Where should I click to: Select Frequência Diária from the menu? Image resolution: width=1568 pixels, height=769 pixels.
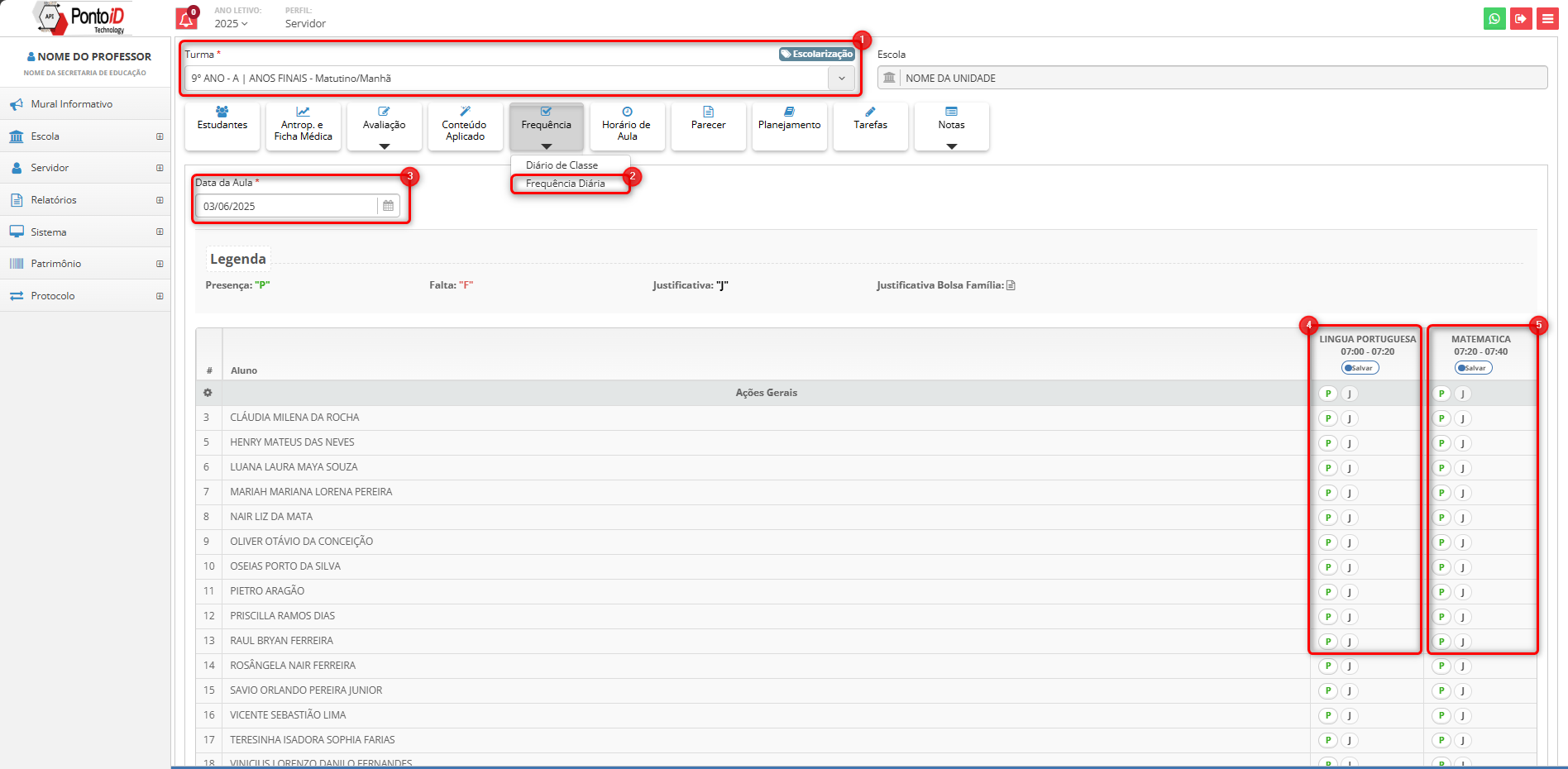[x=566, y=184]
